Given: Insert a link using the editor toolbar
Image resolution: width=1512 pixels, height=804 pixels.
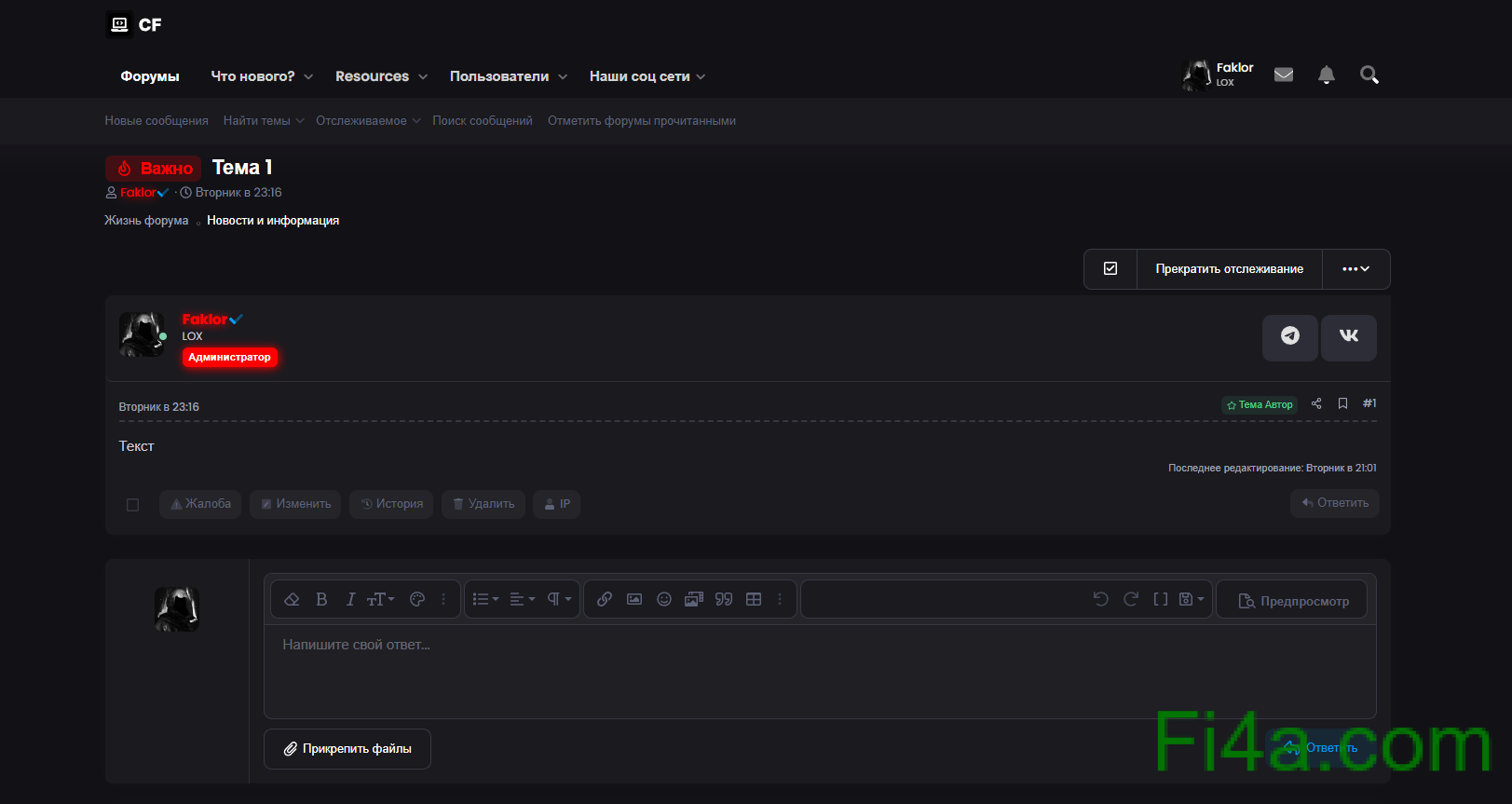Looking at the screenshot, I should [x=605, y=599].
